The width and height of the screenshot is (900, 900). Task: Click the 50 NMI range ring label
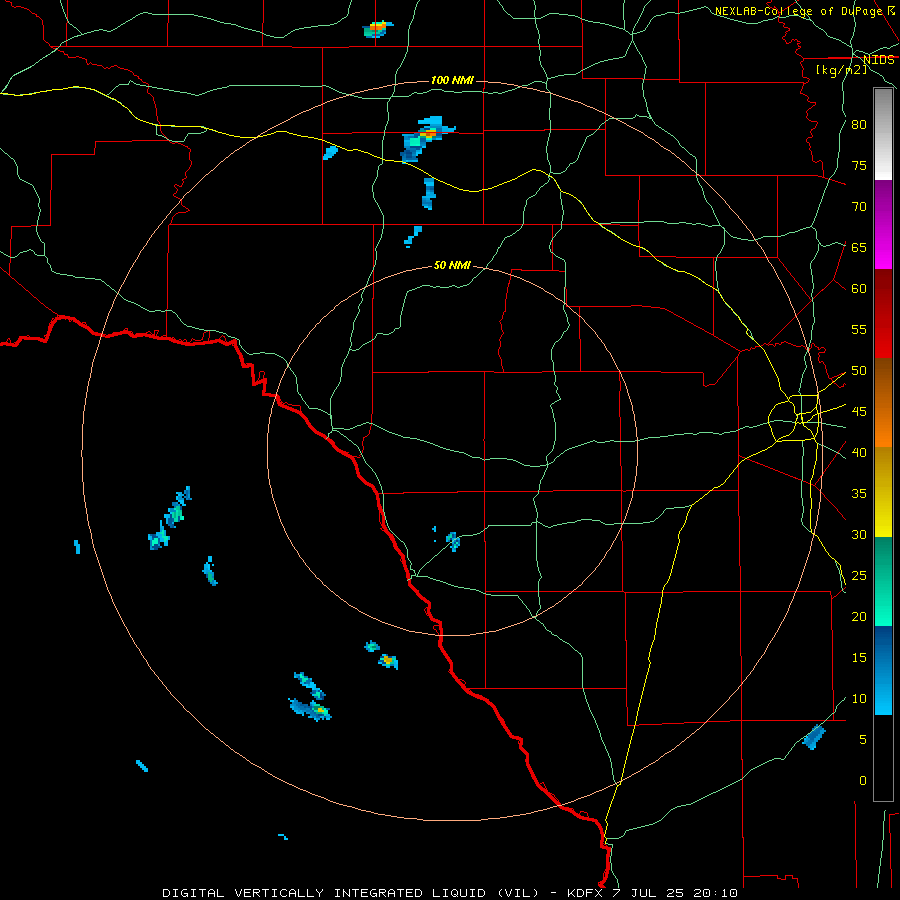[x=452, y=265]
